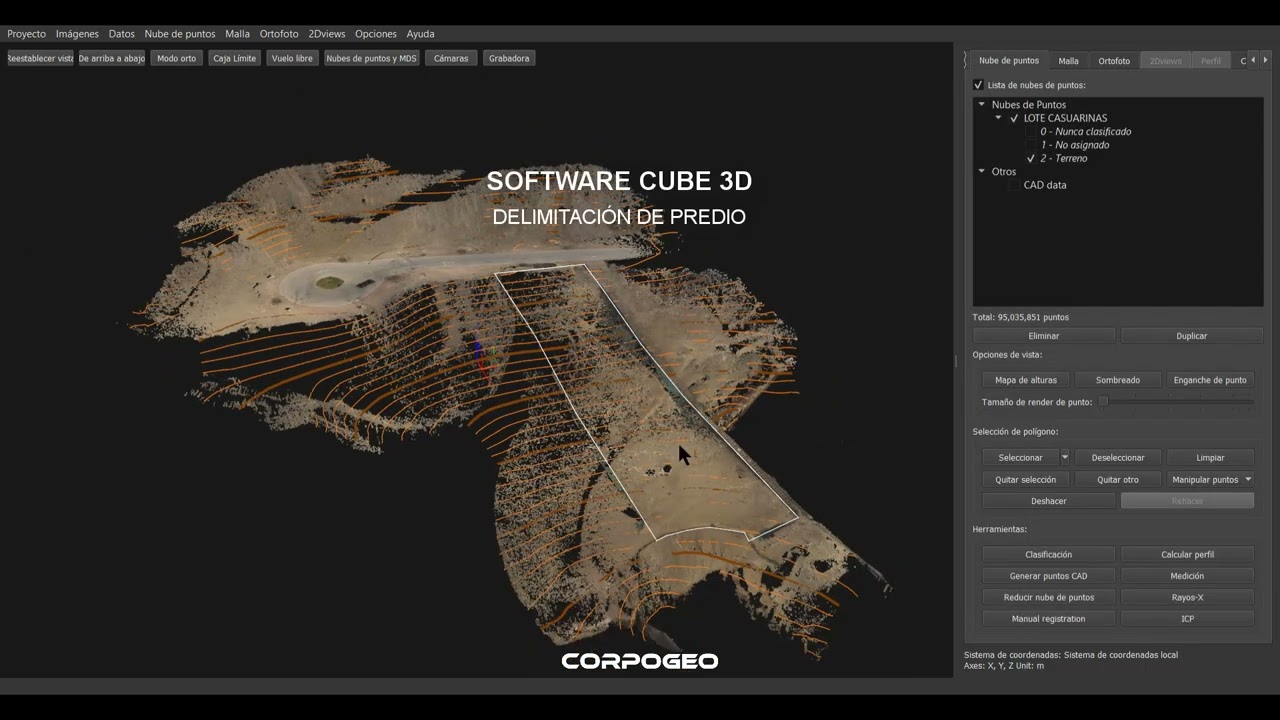The height and width of the screenshot is (720, 1280).
Task: Switch to the Malla panel tab
Action: tap(1068, 61)
